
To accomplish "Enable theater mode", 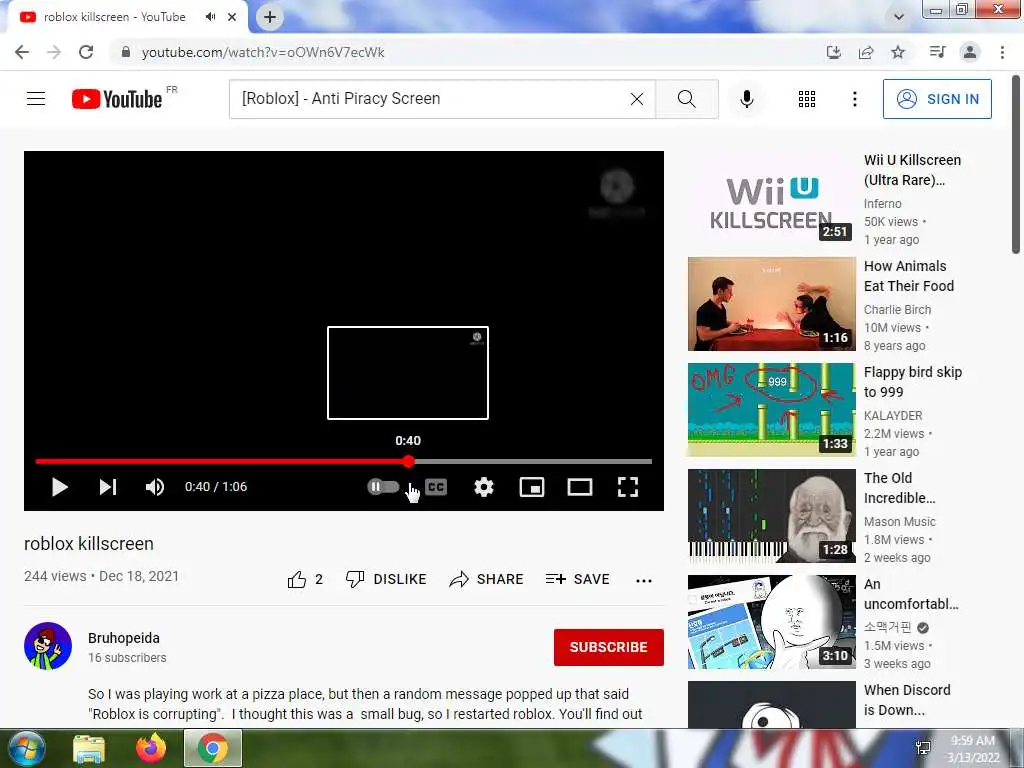I will (x=580, y=487).
